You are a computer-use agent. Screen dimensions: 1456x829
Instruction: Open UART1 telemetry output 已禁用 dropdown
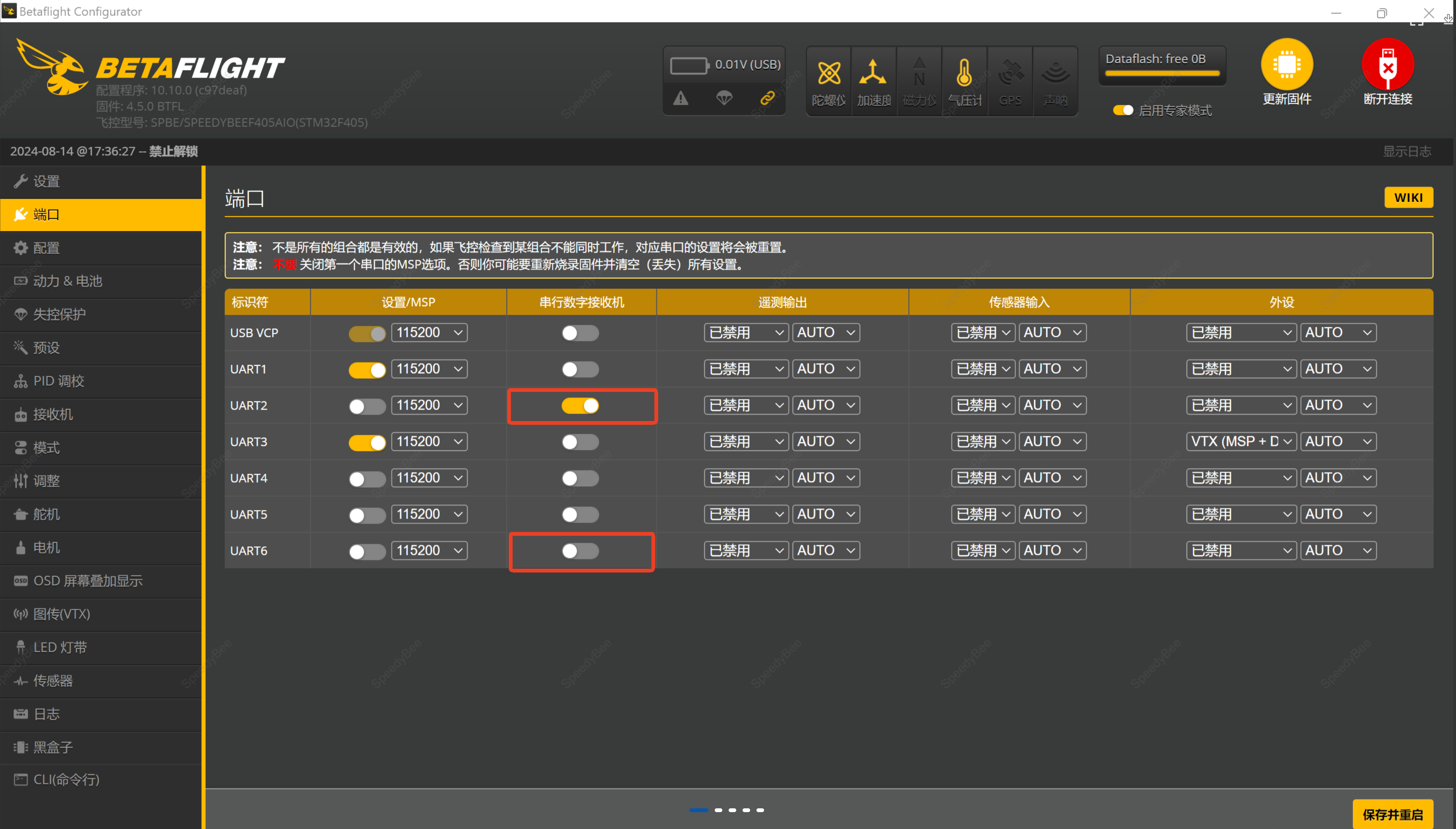pos(746,369)
